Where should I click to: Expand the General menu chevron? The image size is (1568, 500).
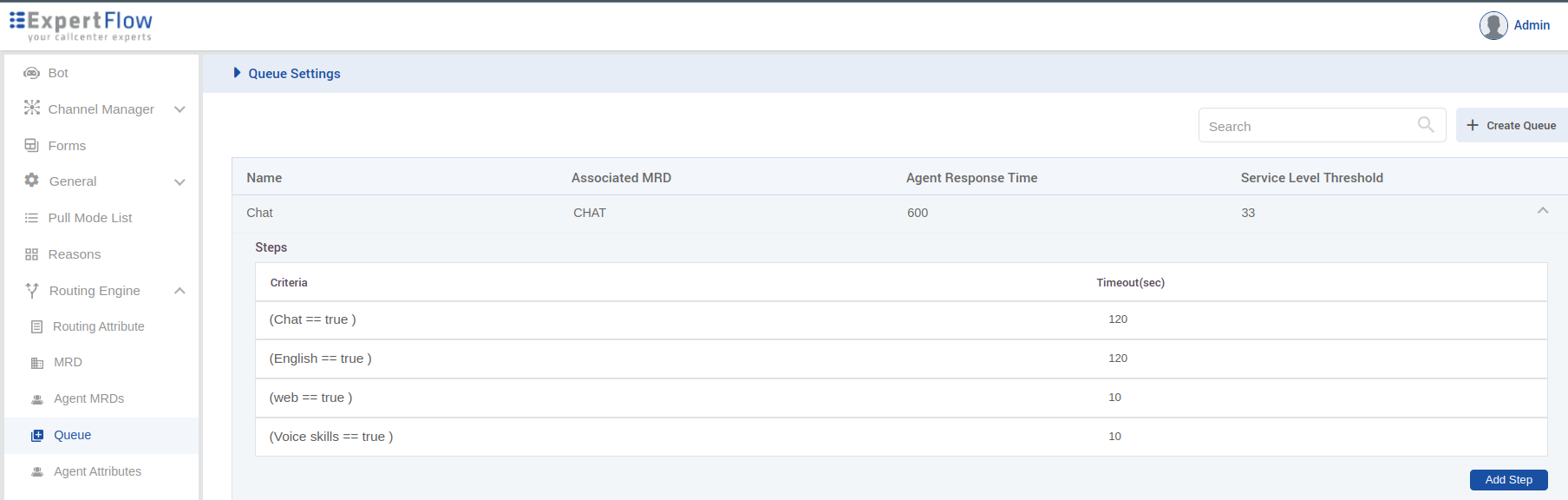click(180, 182)
